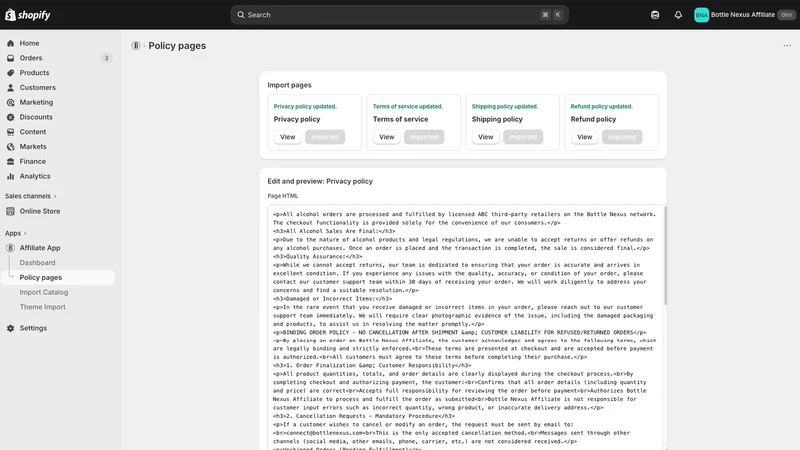
Task: Click the Content icon in sidebar
Action: click(10, 132)
